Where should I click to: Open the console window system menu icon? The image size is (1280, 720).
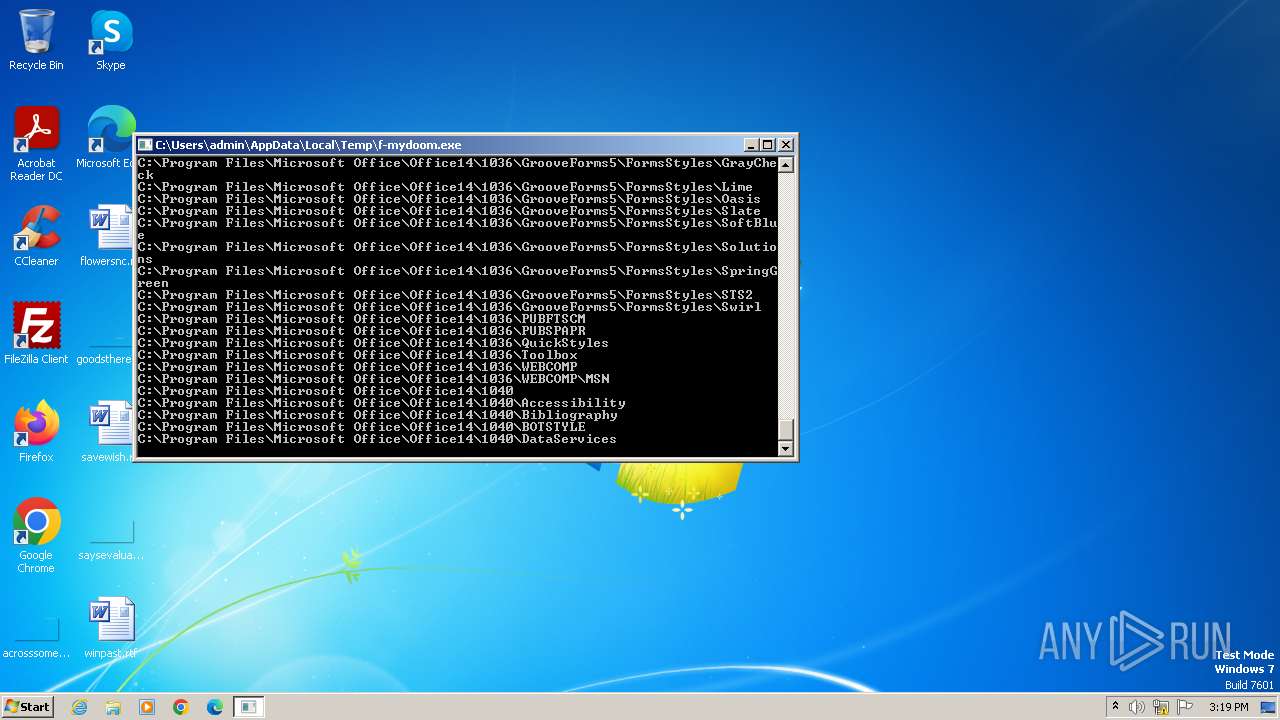(145, 145)
